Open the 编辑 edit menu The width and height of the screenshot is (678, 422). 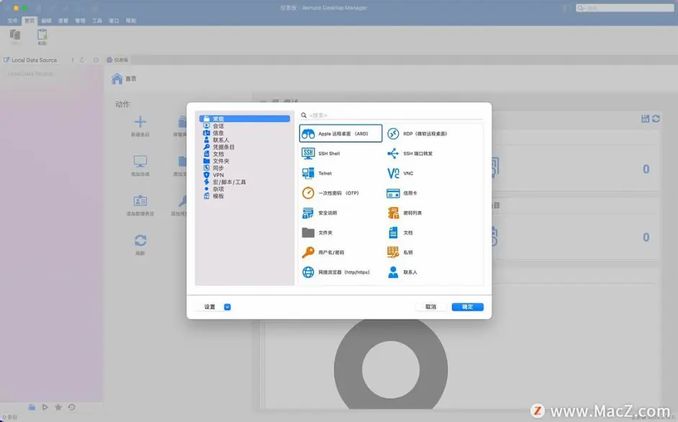tap(46, 20)
